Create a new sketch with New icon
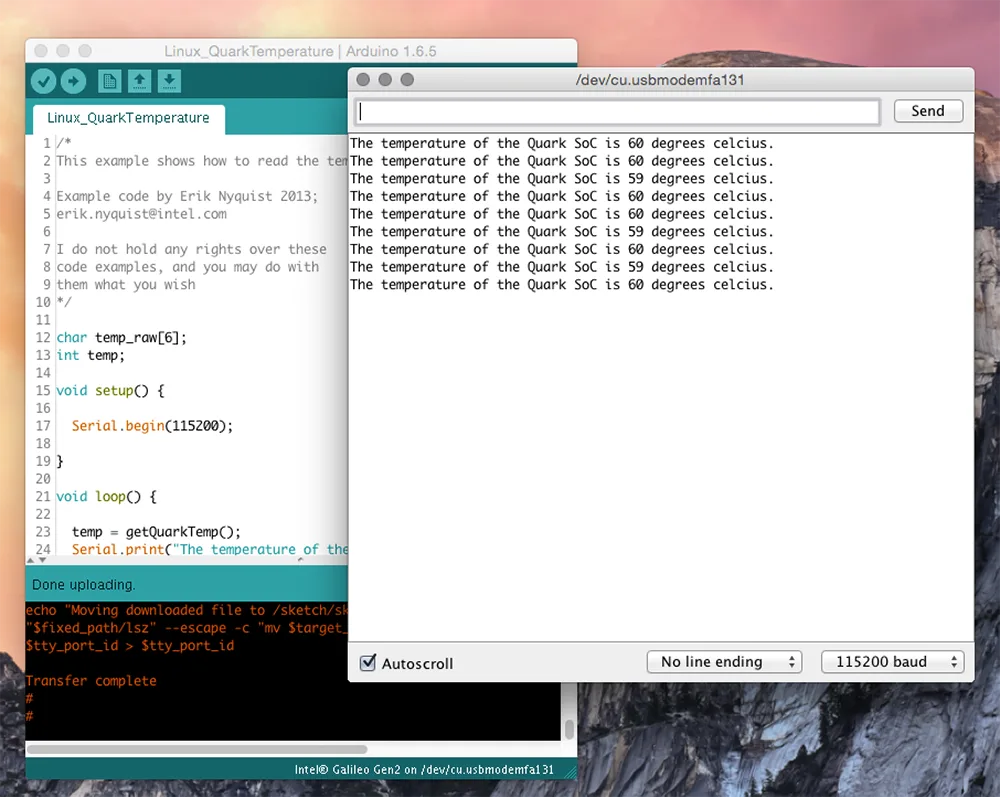This screenshot has width=1000, height=797. [x=109, y=81]
